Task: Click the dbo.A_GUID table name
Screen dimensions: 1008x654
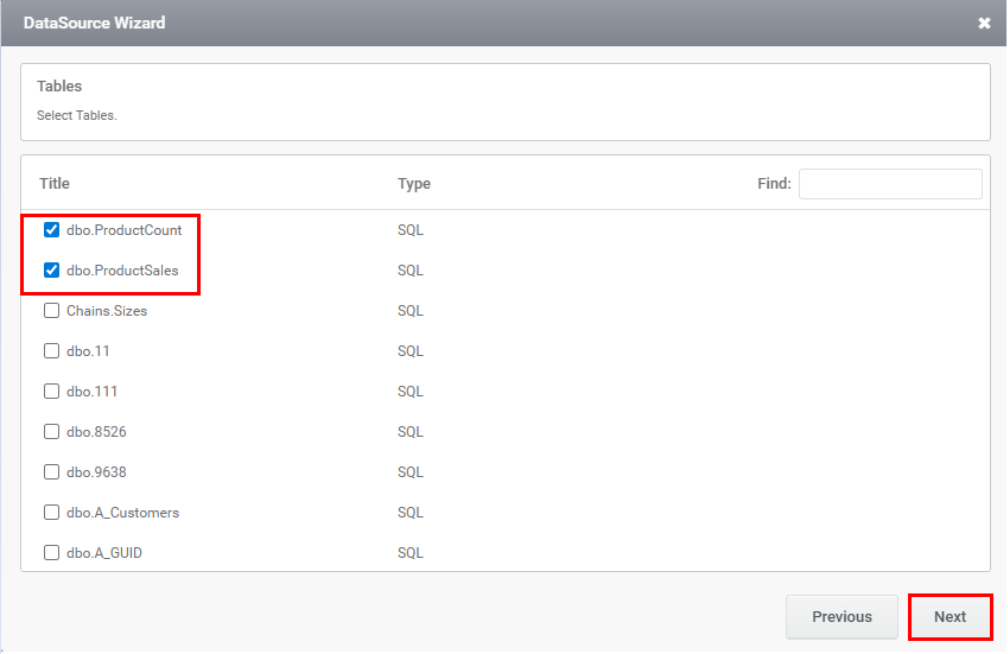Action: 104,552
